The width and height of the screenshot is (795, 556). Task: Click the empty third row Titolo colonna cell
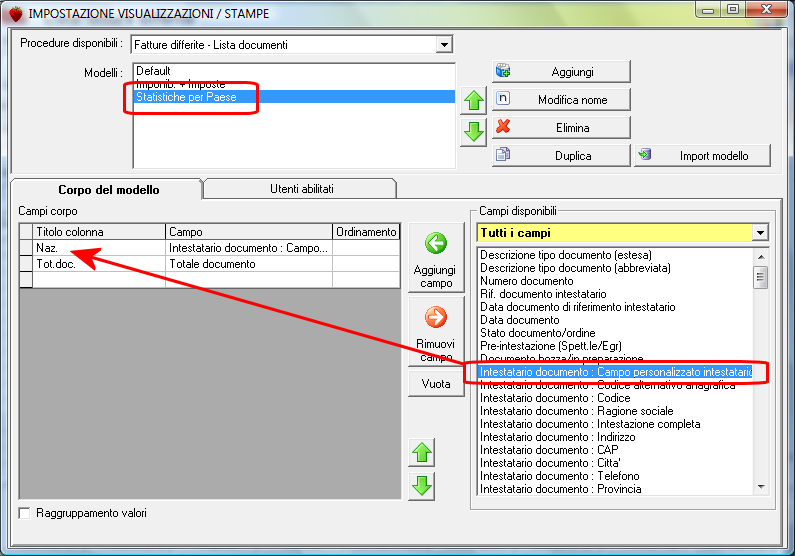(x=99, y=280)
